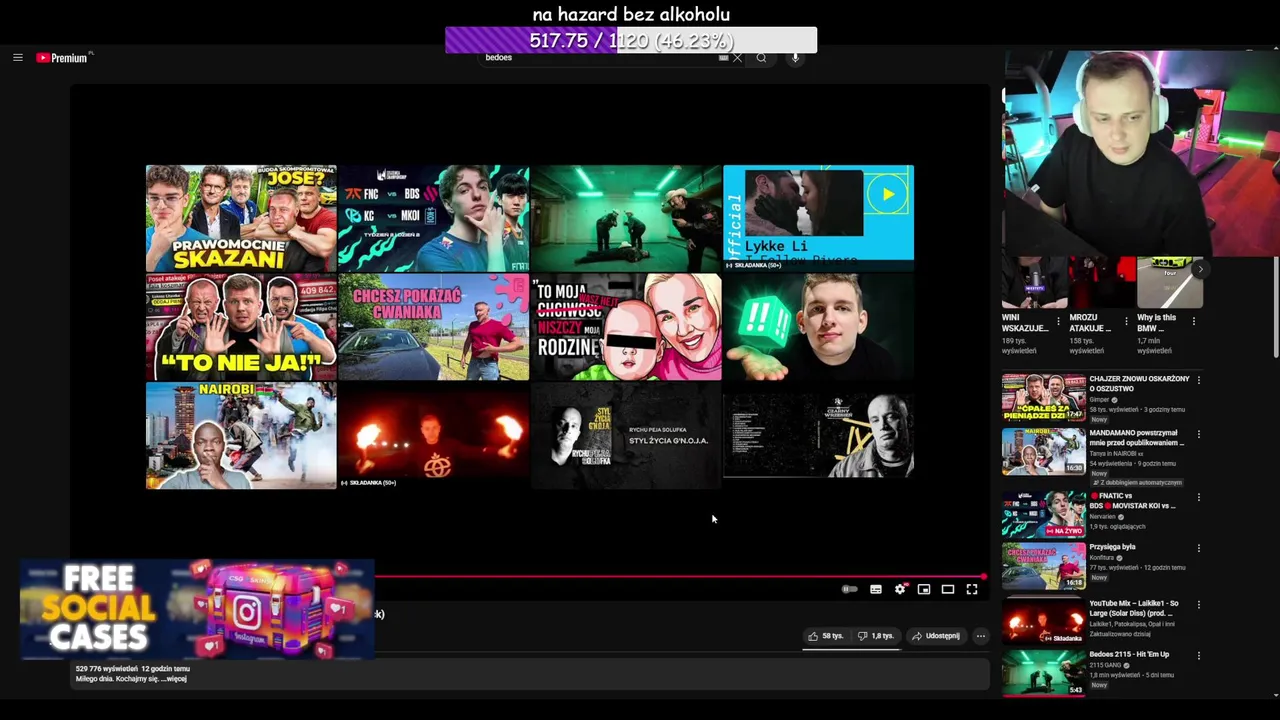Open the live 'FNATIC vs BDS' stream
Screen dimensions: 1280x720
pyautogui.click(x=1133, y=500)
